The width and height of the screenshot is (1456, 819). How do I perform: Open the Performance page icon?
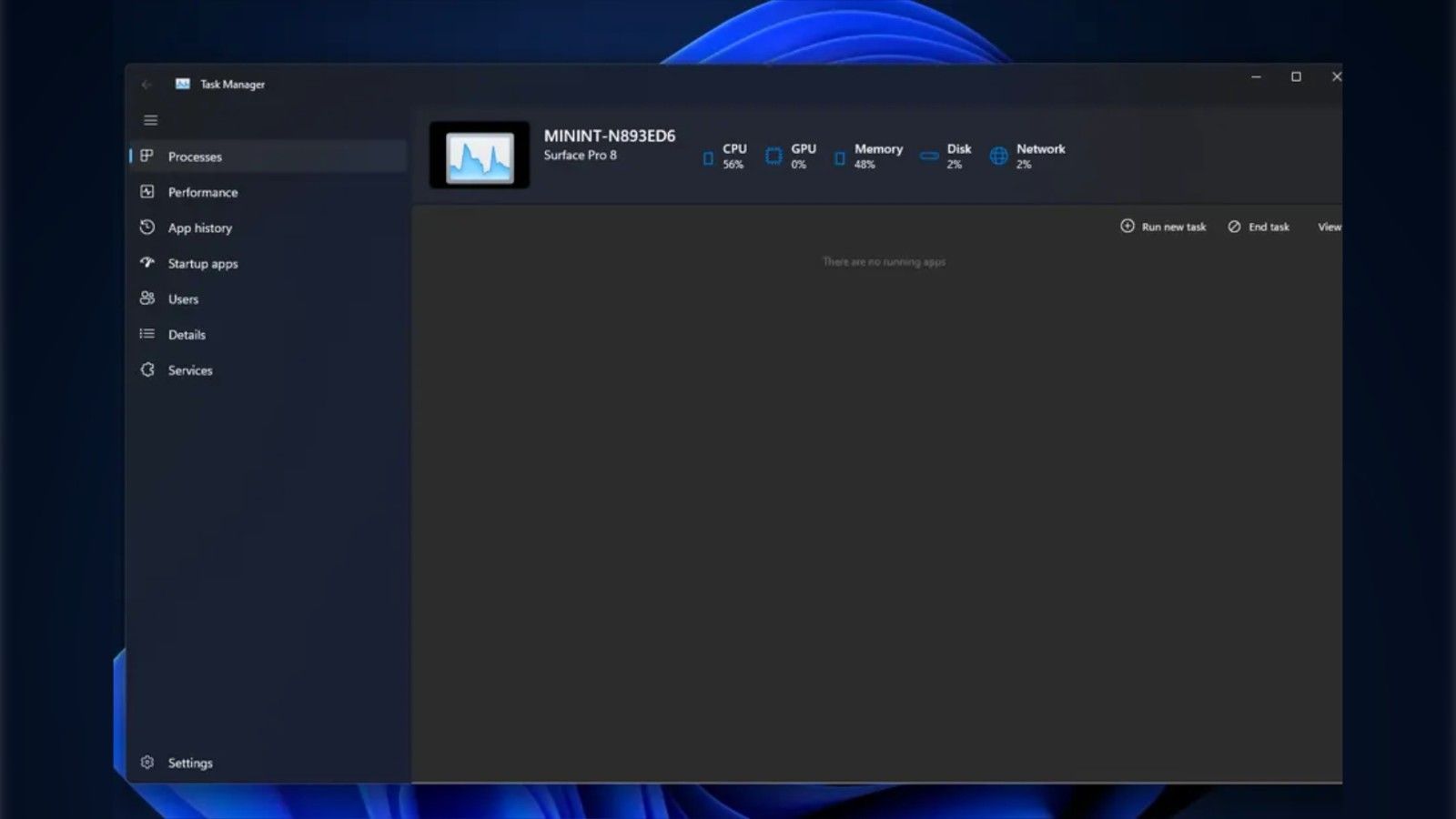[x=147, y=192]
